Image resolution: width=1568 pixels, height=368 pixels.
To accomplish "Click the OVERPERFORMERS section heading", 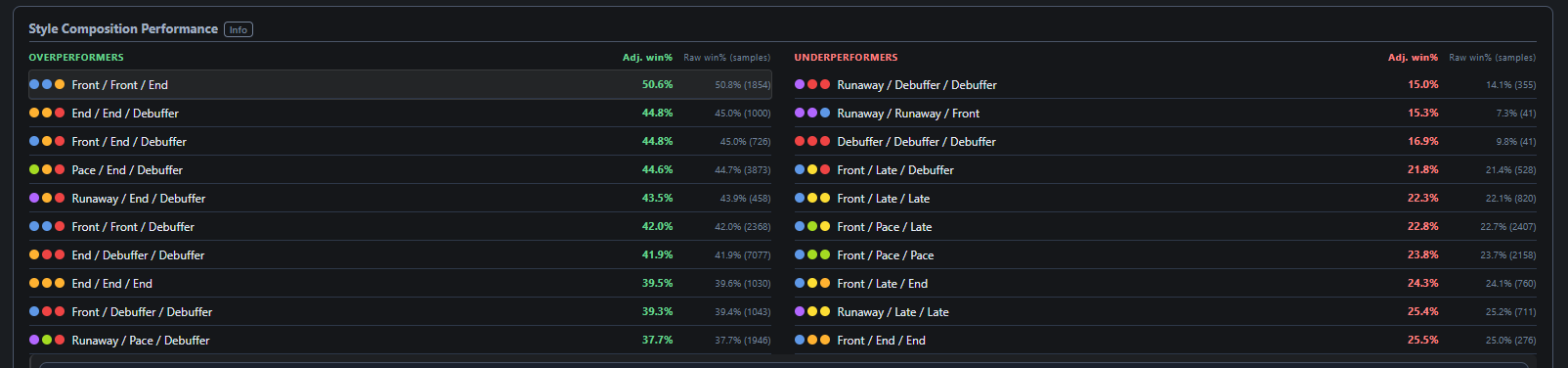I will tap(76, 58).
